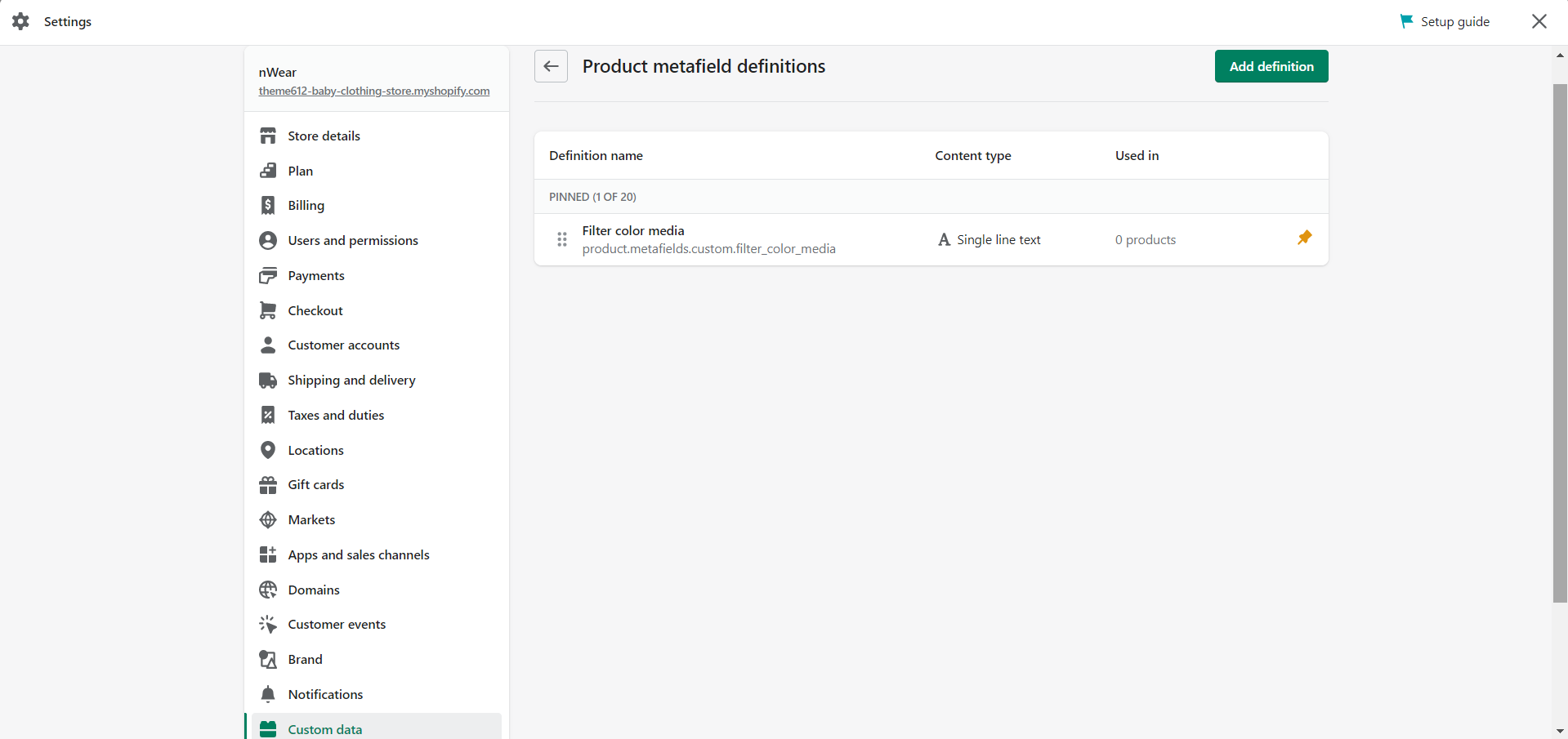
Task: Click the Locations pin icon
Action: 268,450
